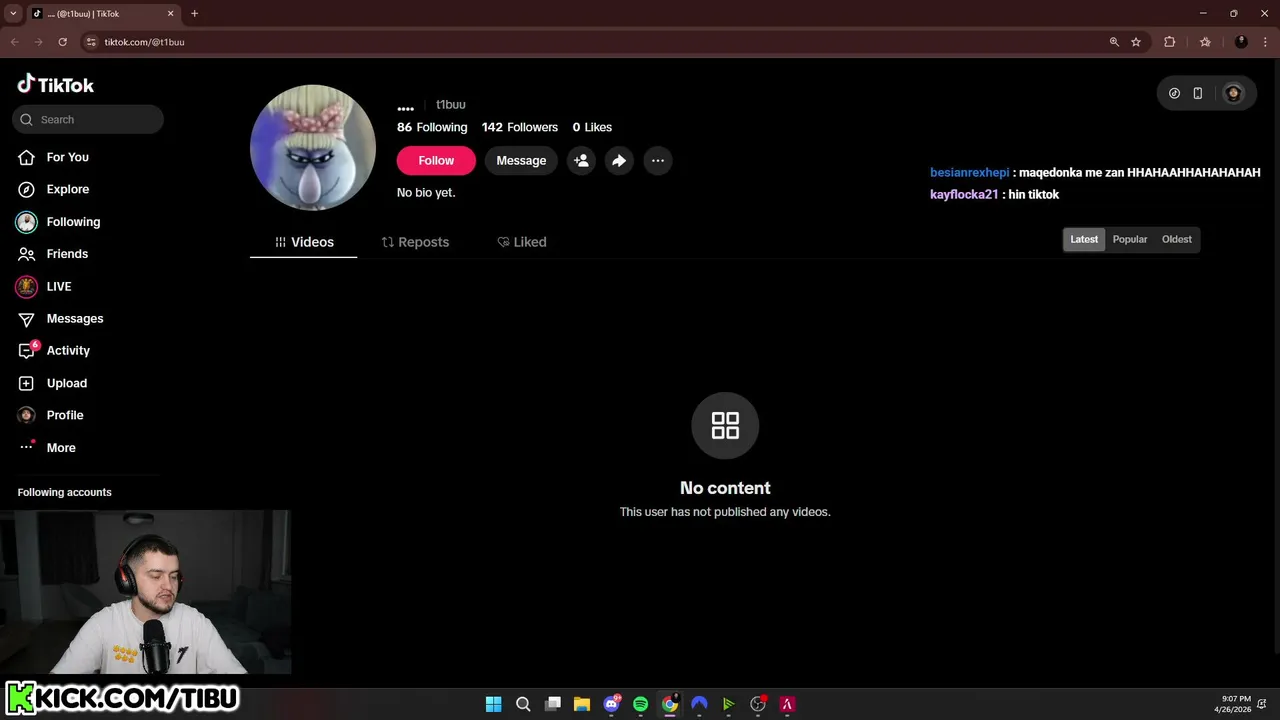View the 86 Following list
This screenshot has height=720, width=1280.
432,127
